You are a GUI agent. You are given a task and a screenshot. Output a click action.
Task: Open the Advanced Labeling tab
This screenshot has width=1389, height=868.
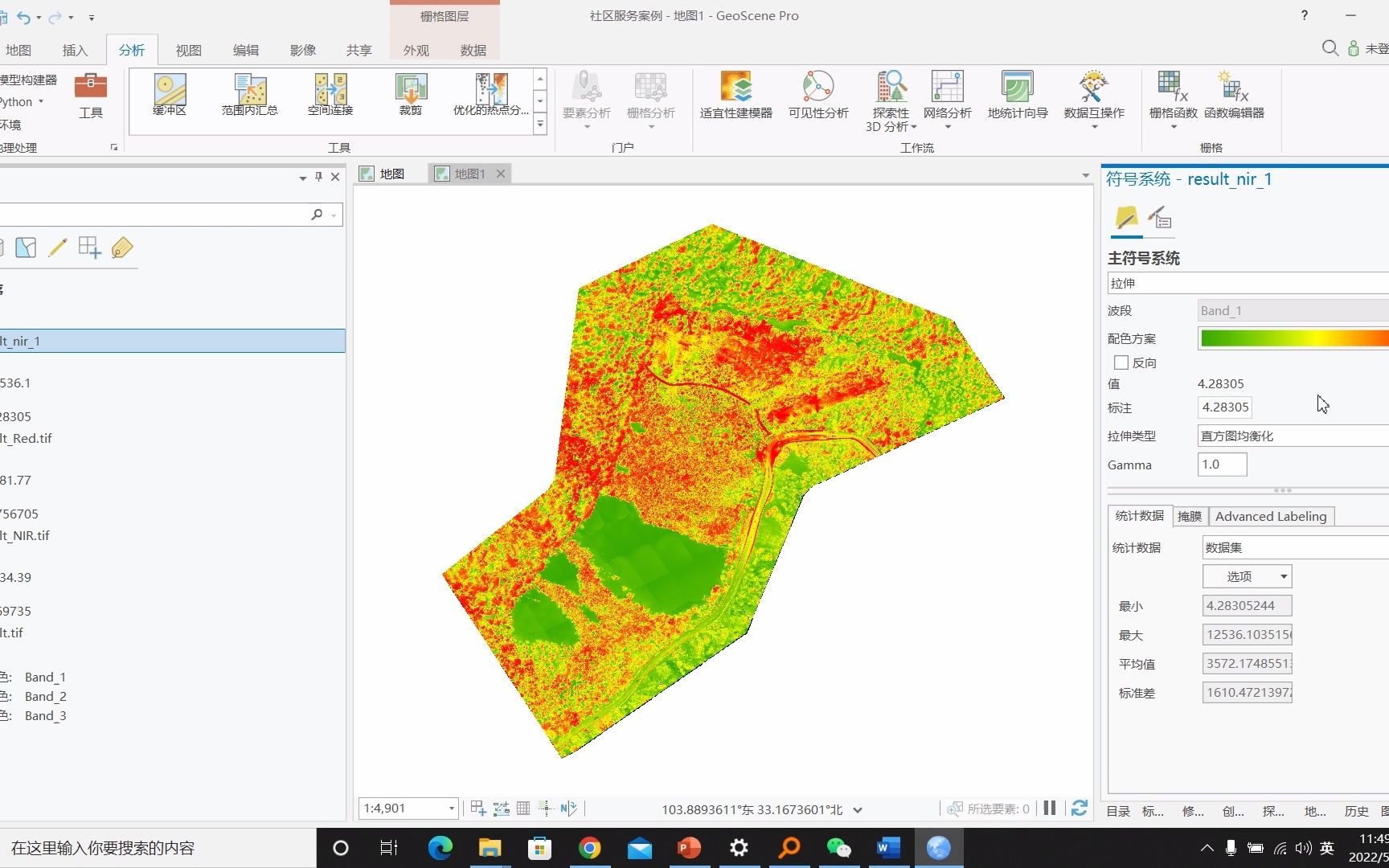[1270, 516]
